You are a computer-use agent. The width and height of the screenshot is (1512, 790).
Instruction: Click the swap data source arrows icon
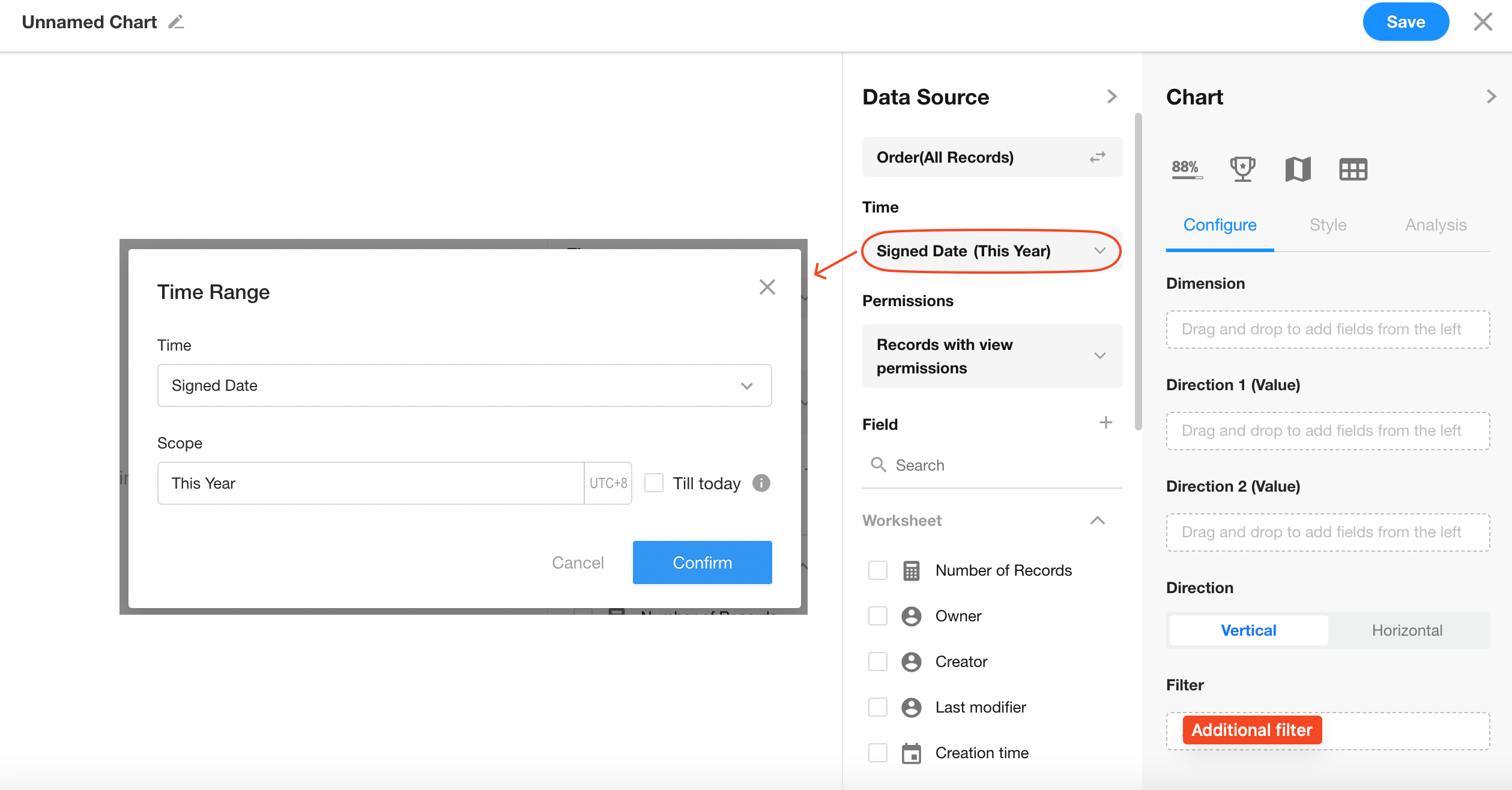coord(1097,157)
